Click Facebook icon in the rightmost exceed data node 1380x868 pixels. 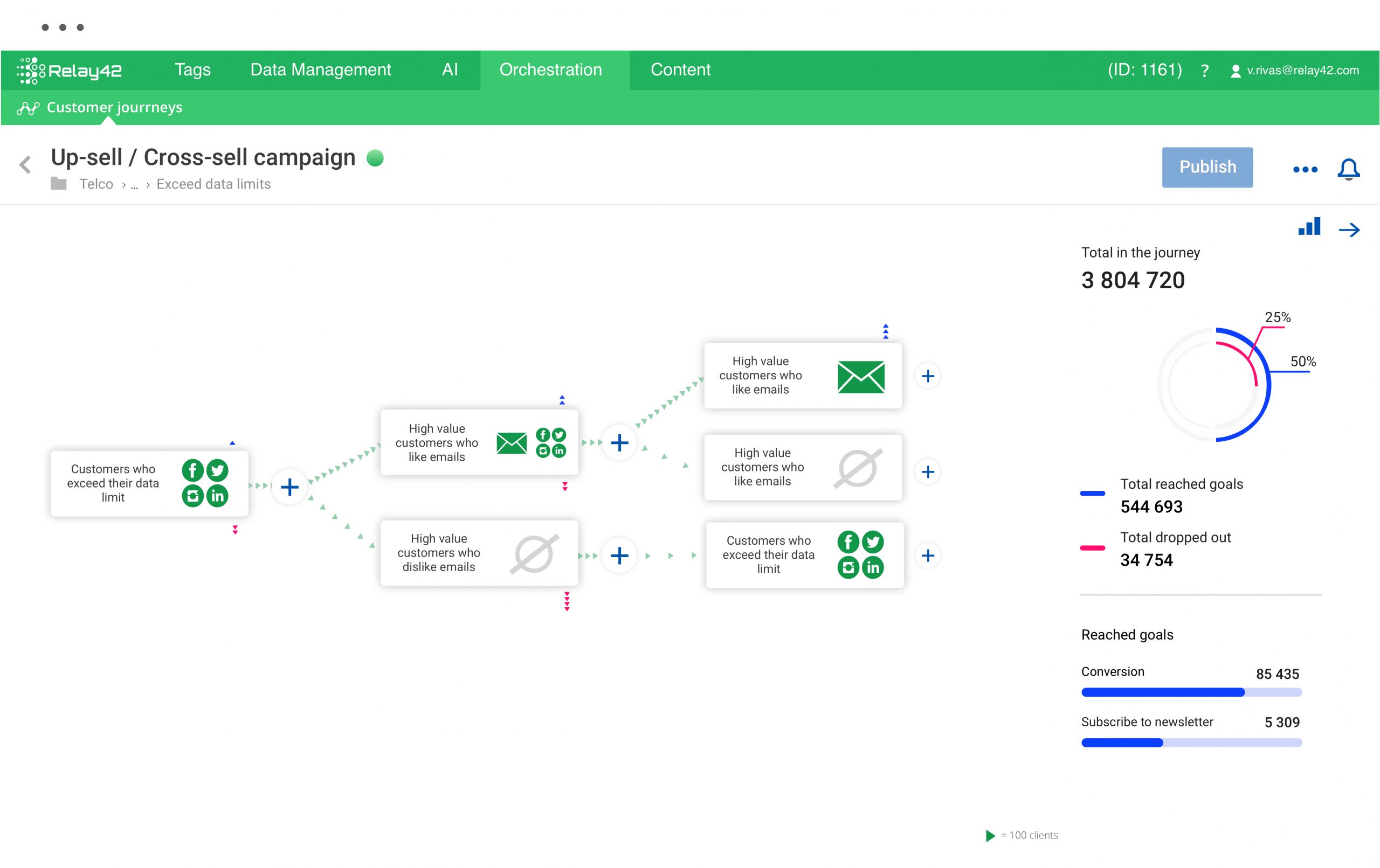(x=848, y=541)
